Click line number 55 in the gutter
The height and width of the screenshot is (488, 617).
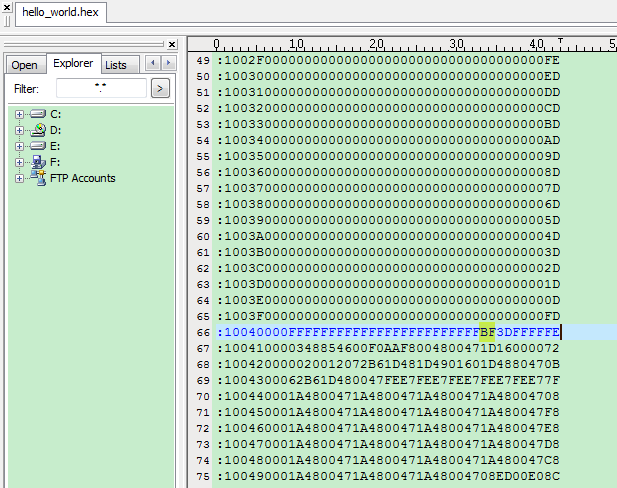203,157
